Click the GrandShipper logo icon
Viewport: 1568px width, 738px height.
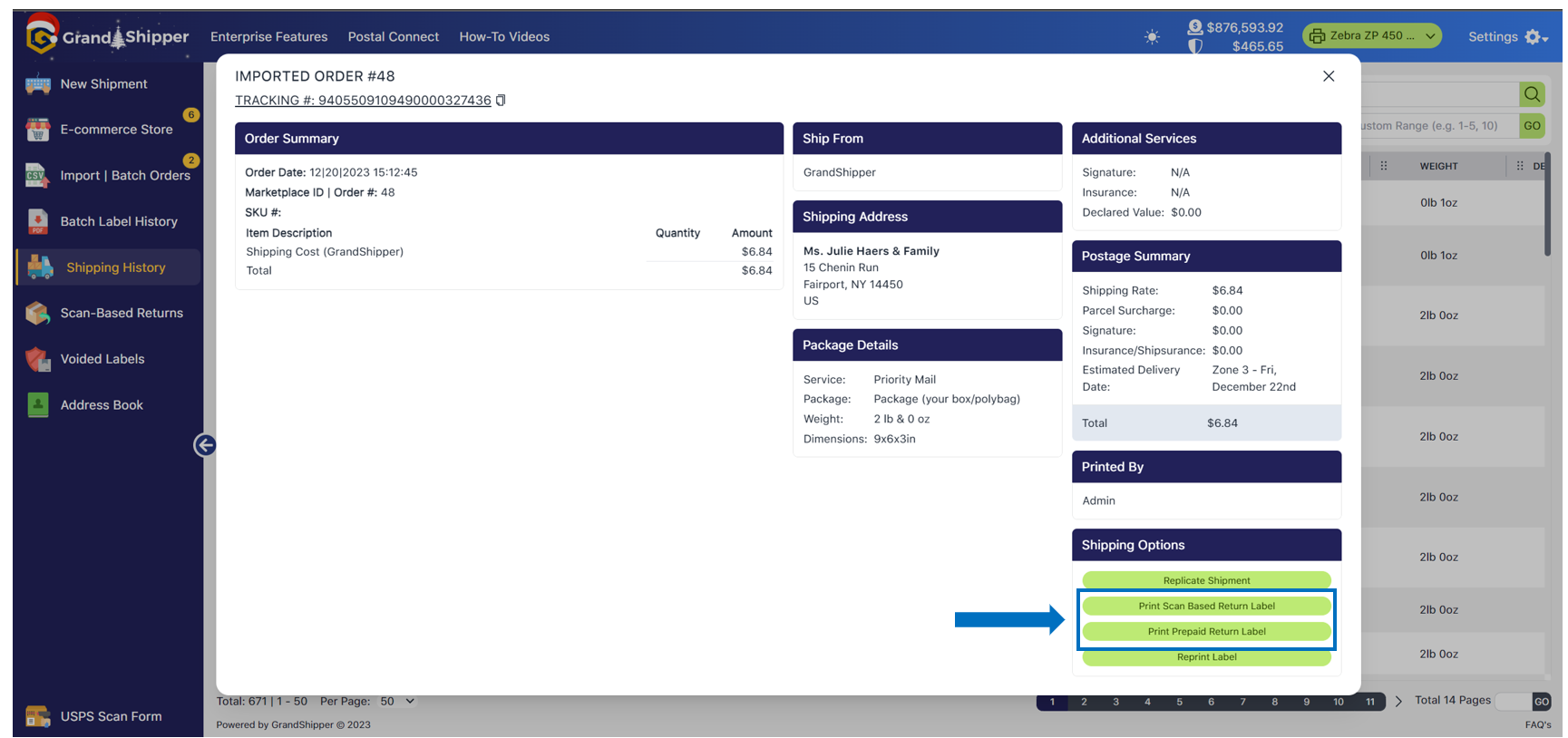(x=41, y=35)
